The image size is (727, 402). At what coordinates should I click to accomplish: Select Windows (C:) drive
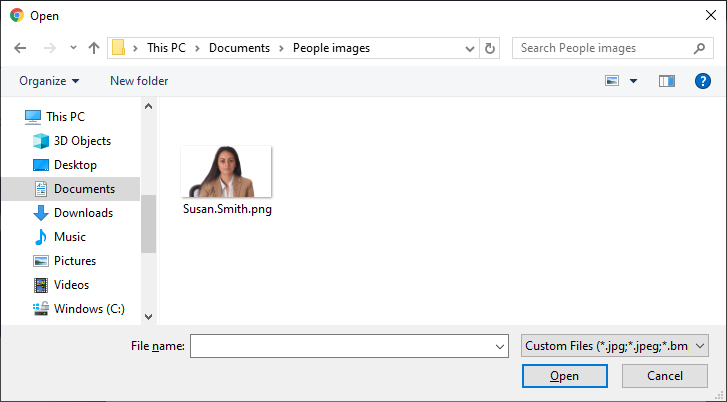[89, 309]
